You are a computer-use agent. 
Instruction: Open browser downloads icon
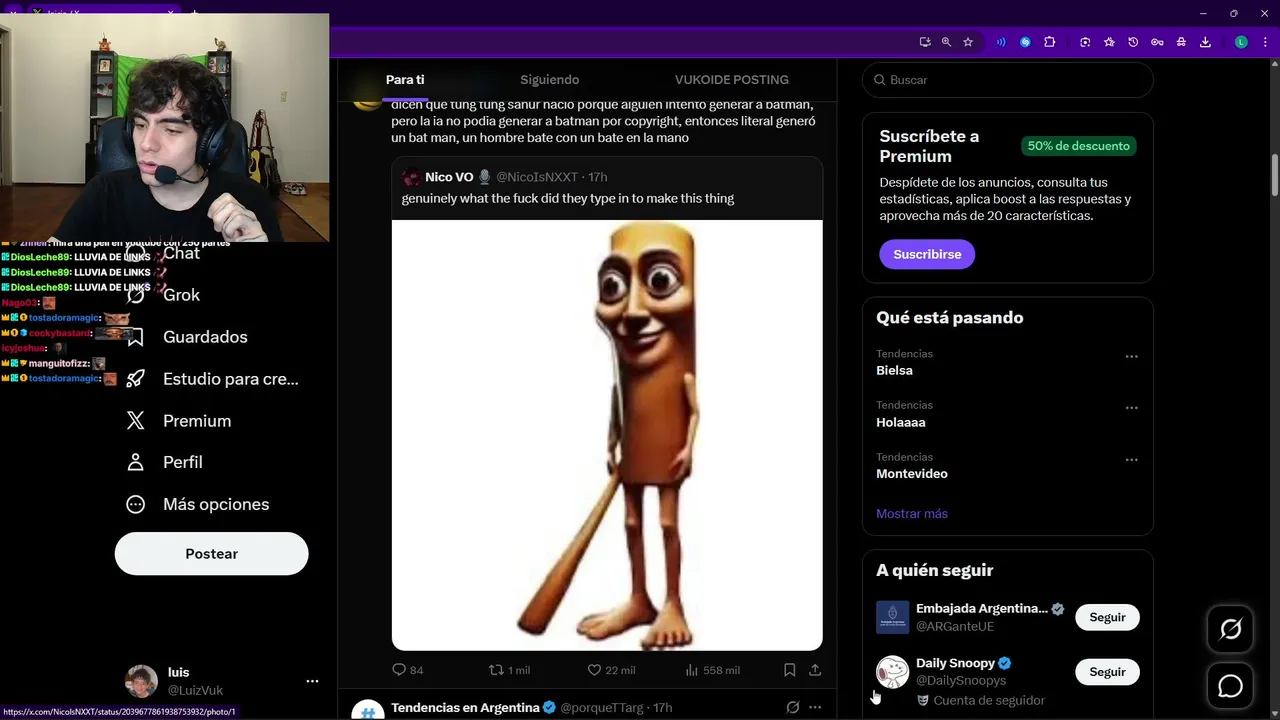(1205, 42)
